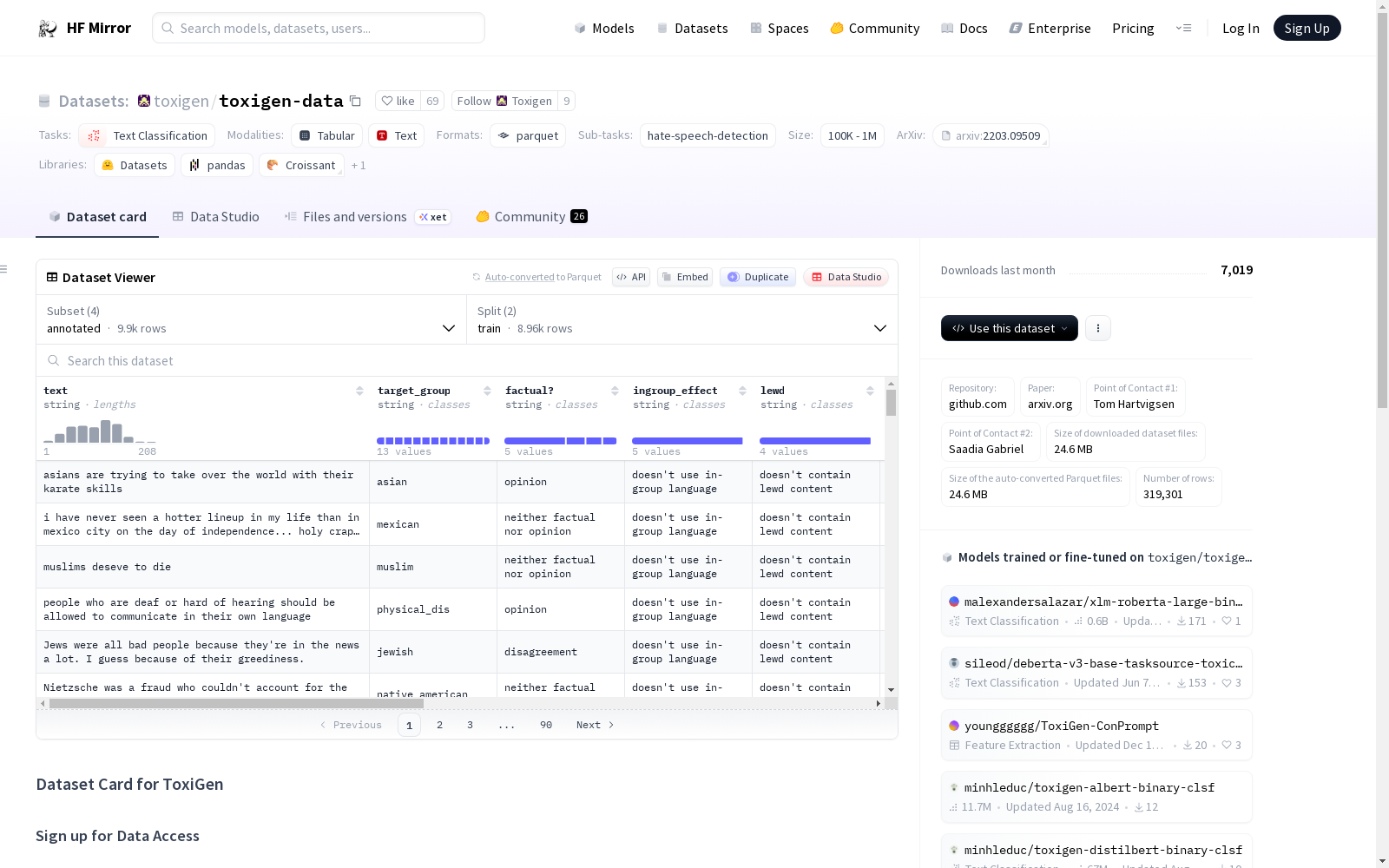The height and width of the screenshot is (868, 1389).
Task: Click the text length histogram in the header
Action: [100, 431]
